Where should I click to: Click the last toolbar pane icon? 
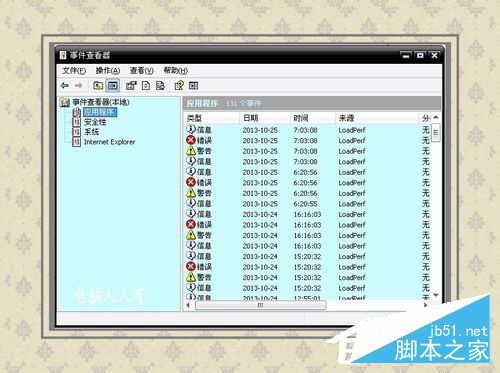click(x=193, y=86)
